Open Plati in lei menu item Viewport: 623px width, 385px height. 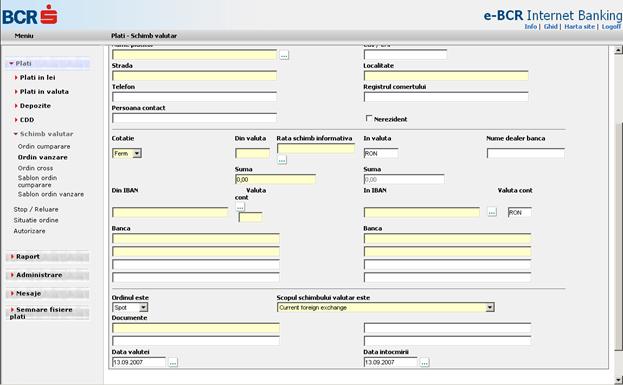[37, 77]
